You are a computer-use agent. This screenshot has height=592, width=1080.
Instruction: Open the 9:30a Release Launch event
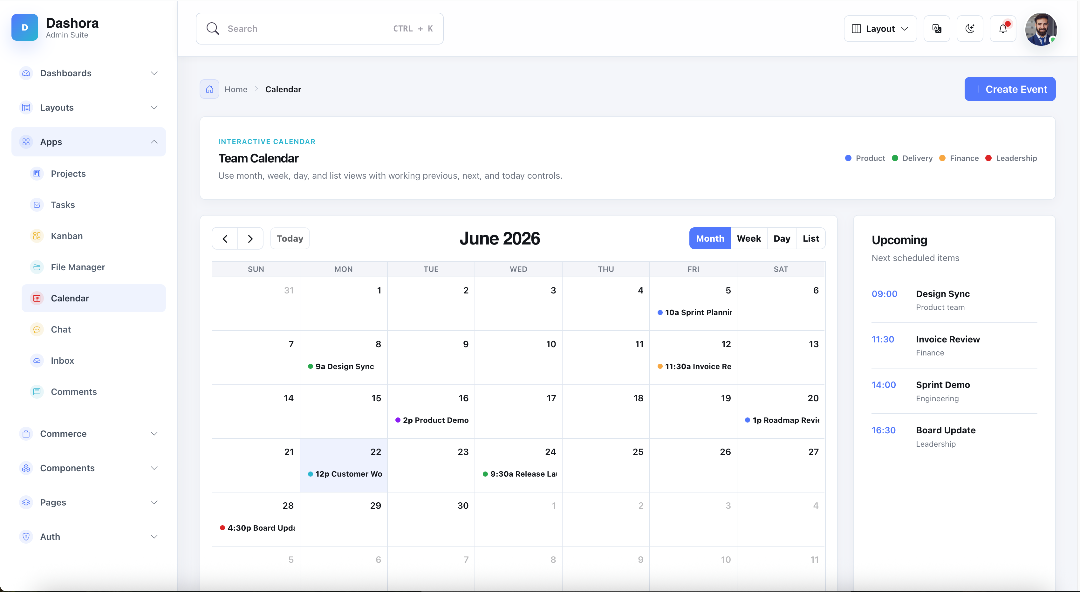pos(519,474)
